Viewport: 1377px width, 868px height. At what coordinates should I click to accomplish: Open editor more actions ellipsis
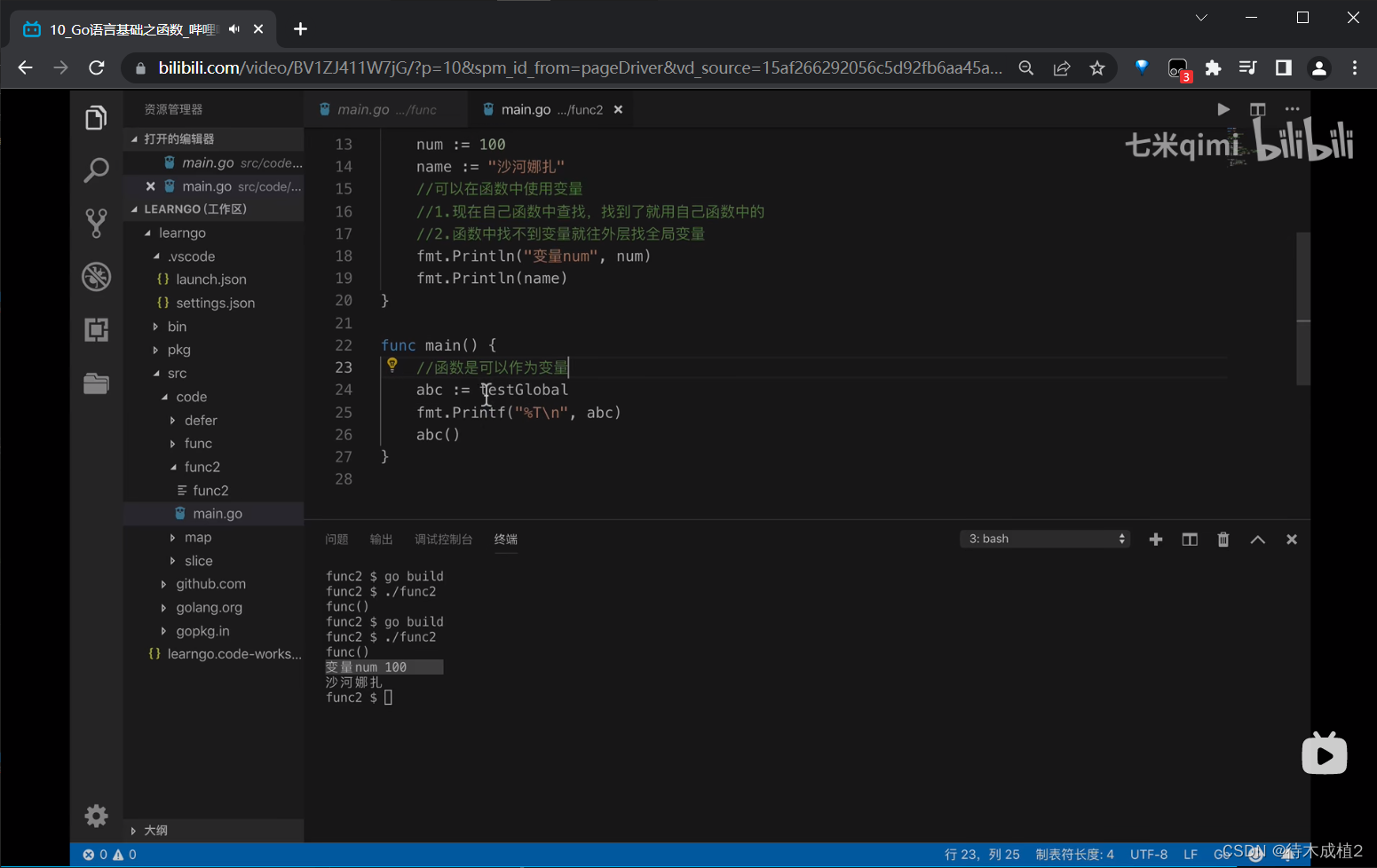(1292, 109)
